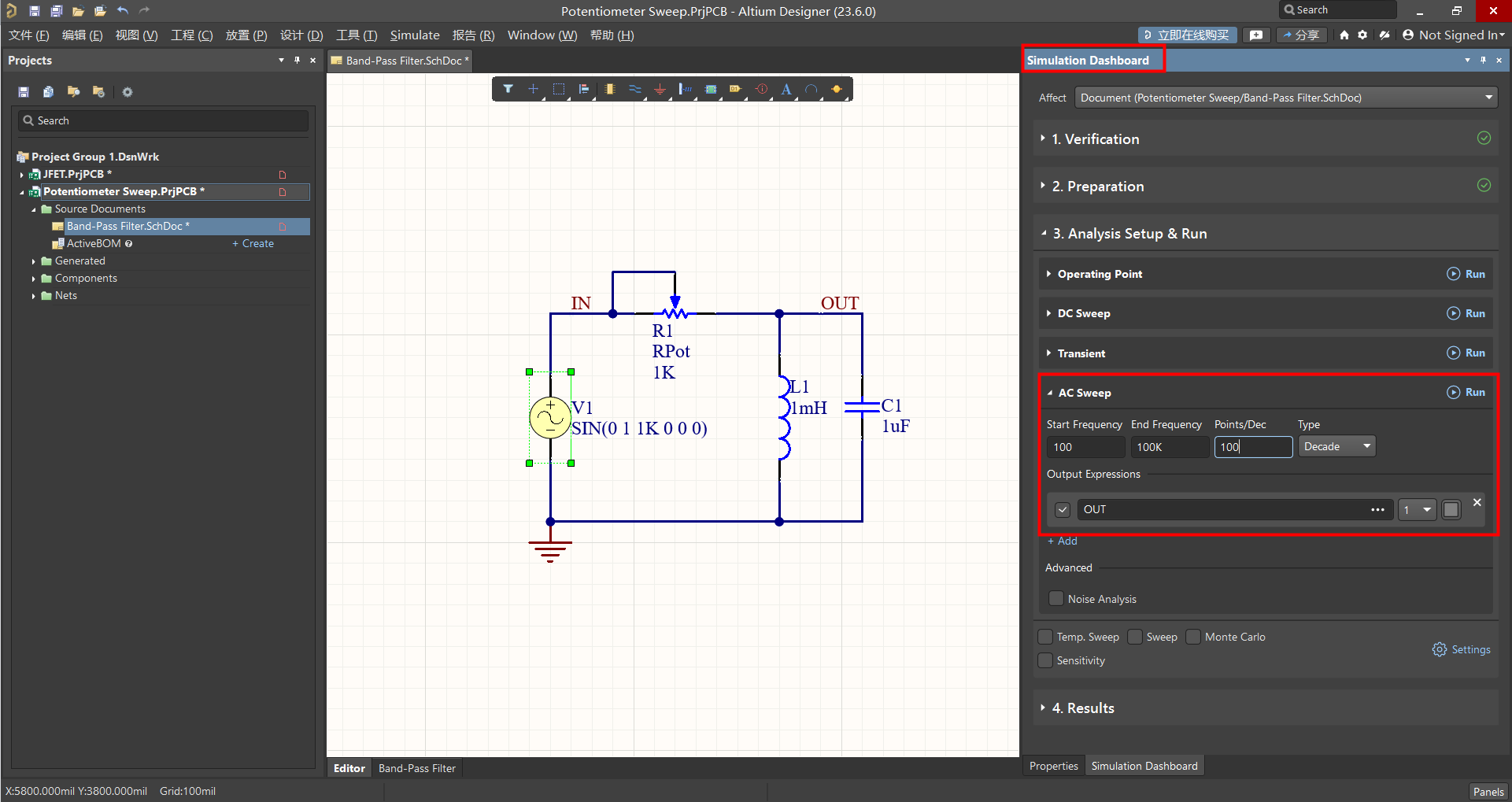Open Projects panel gear settings icon
This screenshot has width=1512, height=802.
click(128, 92)
